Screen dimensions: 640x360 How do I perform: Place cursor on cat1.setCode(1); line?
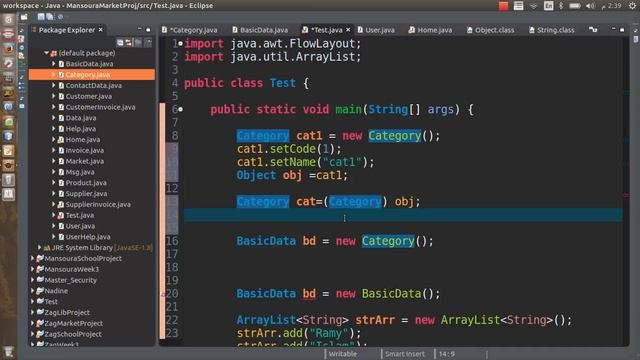pos(289,149)
